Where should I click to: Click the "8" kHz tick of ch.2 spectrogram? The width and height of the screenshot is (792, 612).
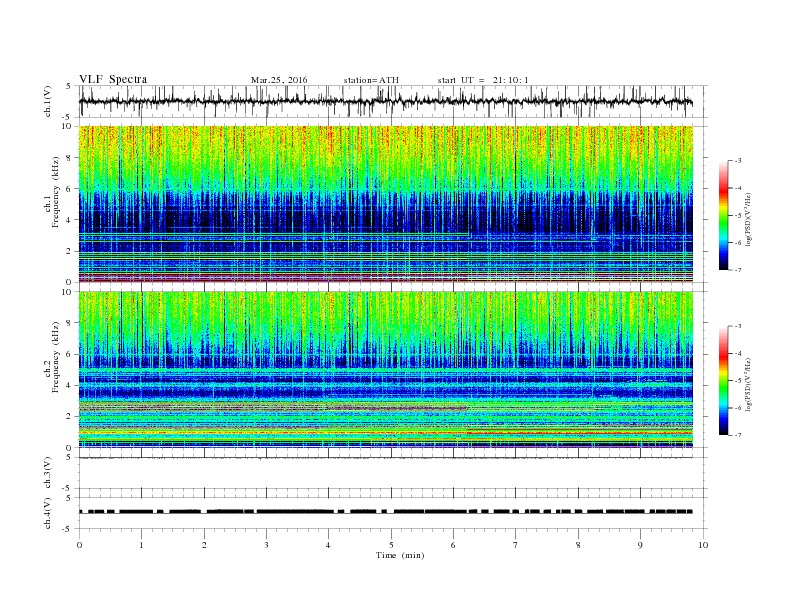(x=70, y=323)
